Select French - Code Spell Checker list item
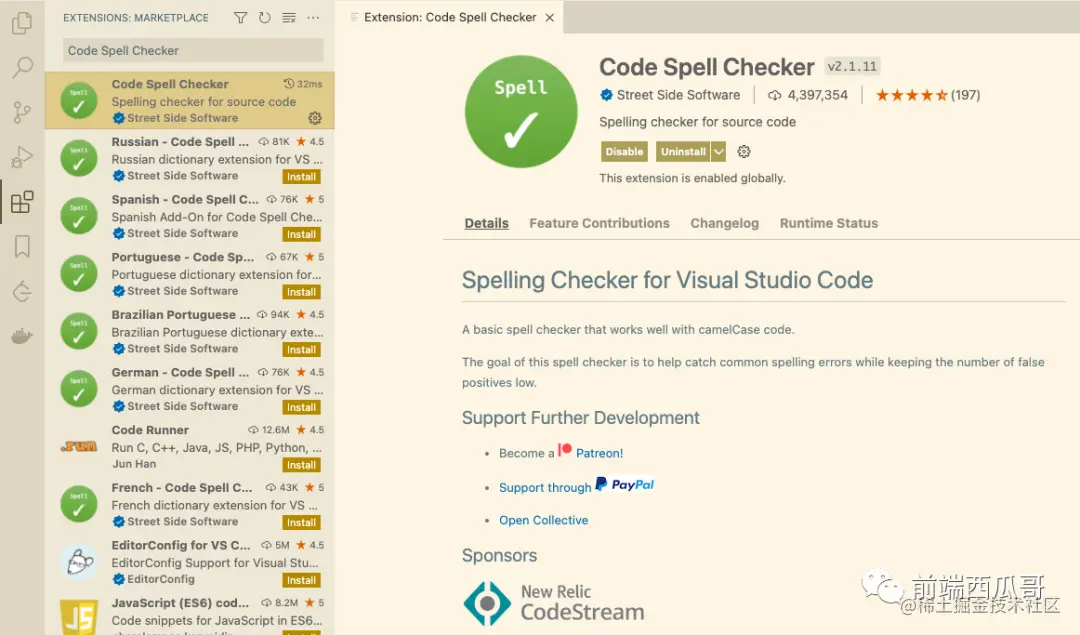 click(190, 504)
